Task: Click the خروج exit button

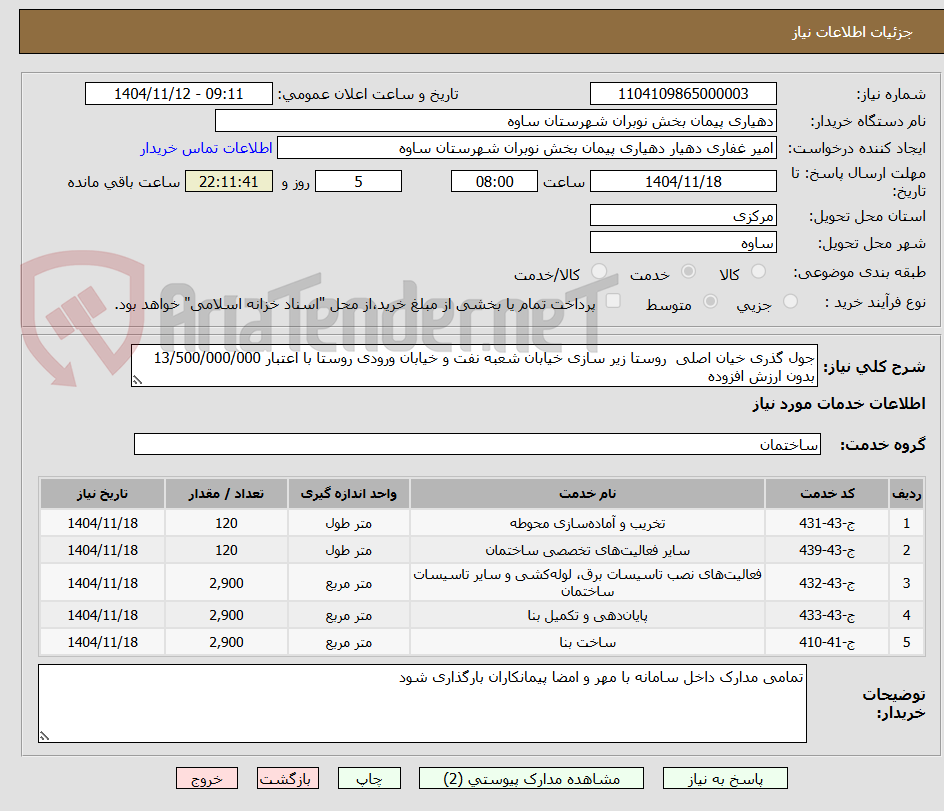Action: [x=206, y=778]
